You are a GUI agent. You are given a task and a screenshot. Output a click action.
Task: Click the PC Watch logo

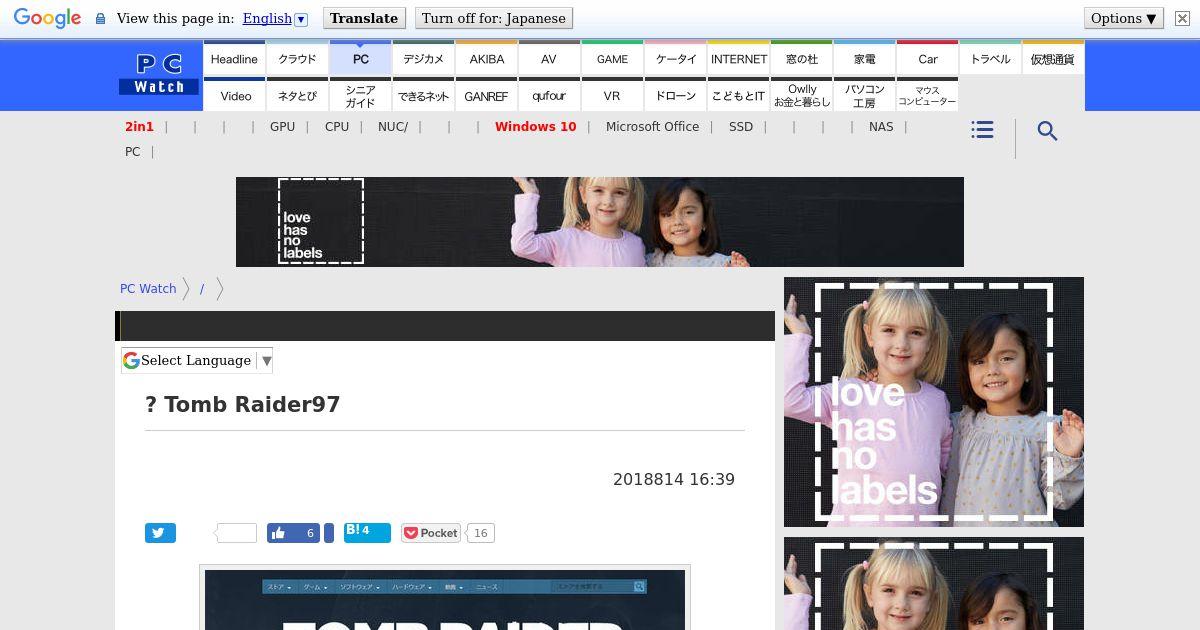pyautogui.click(x=159, y=75)
